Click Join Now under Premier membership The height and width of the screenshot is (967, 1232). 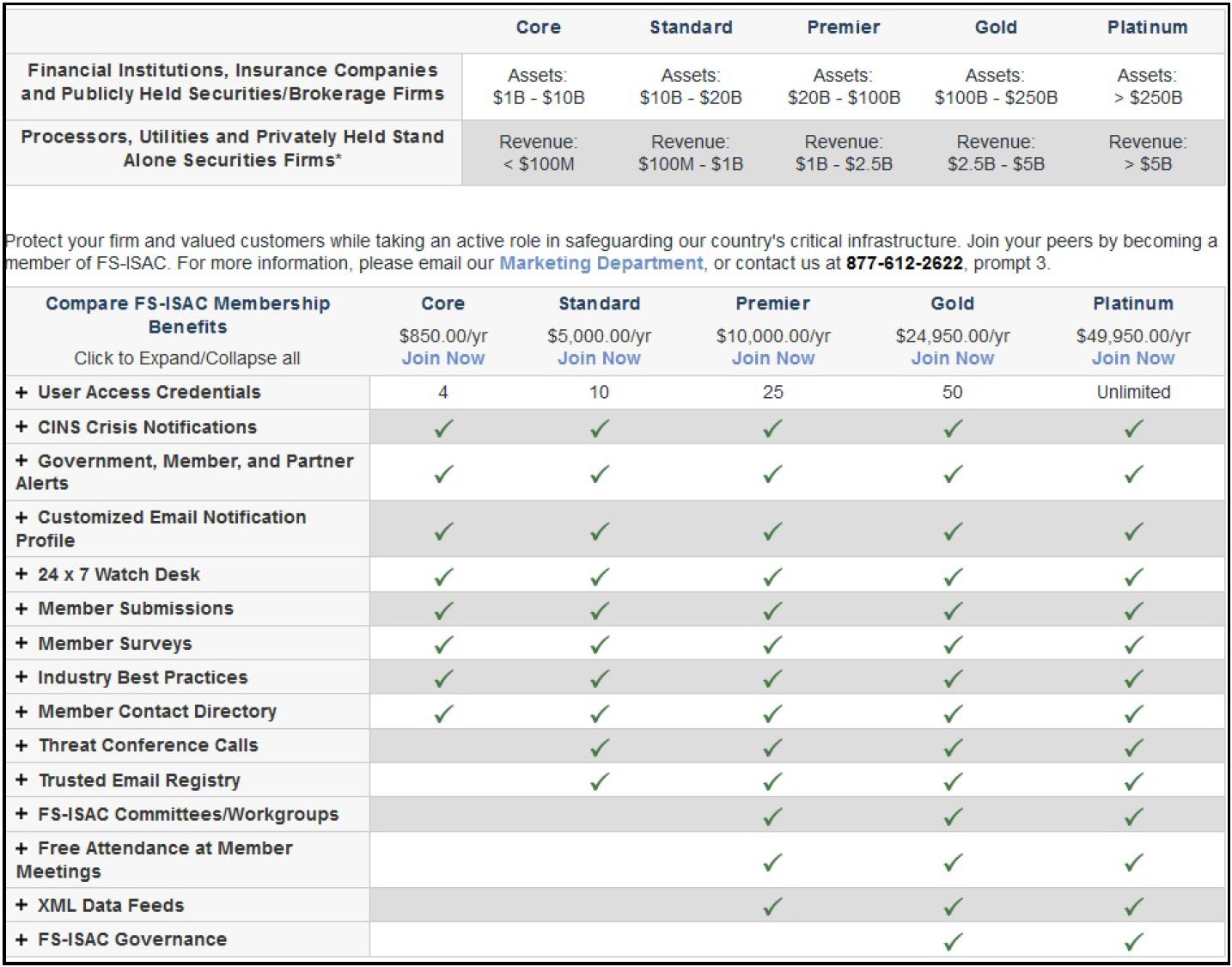pyautogui.click(x=772, y=358)
